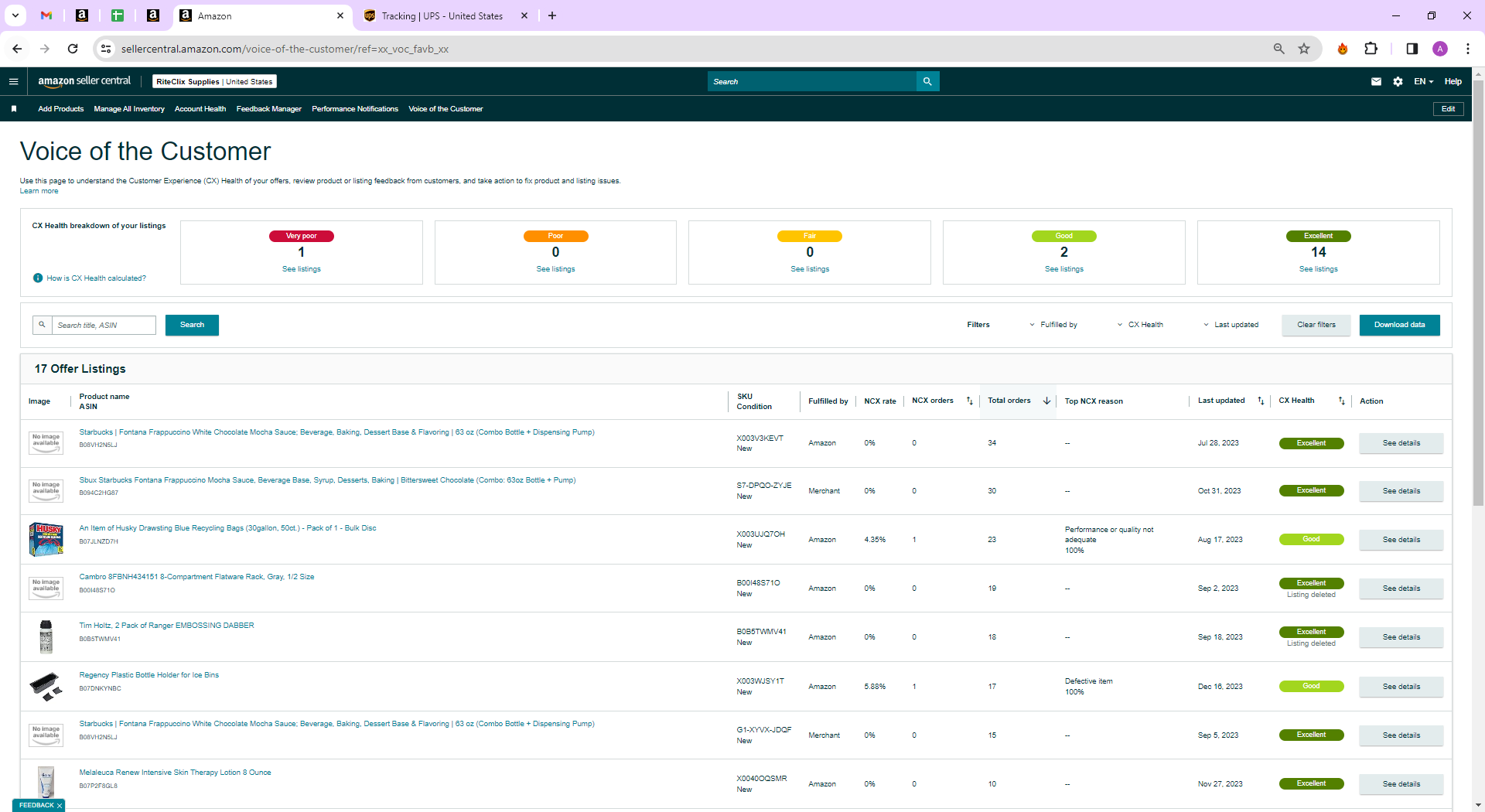This screenshot has width=1485, height=812.
Task: Click the top search magnifier button
Action: pos(927,81)
